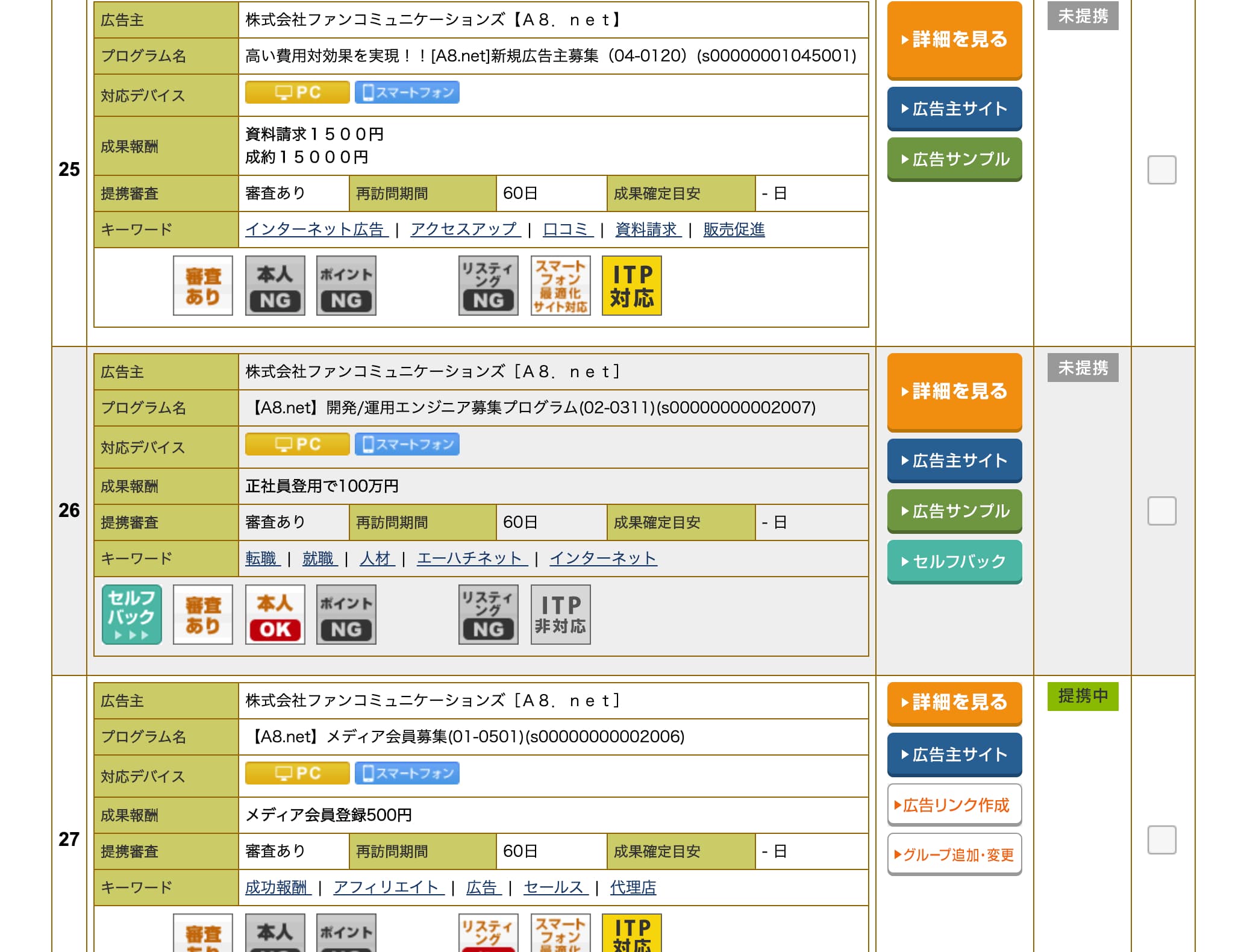
Task: Open 詳細を見る for program 26
Action: (x=955, y=392)
